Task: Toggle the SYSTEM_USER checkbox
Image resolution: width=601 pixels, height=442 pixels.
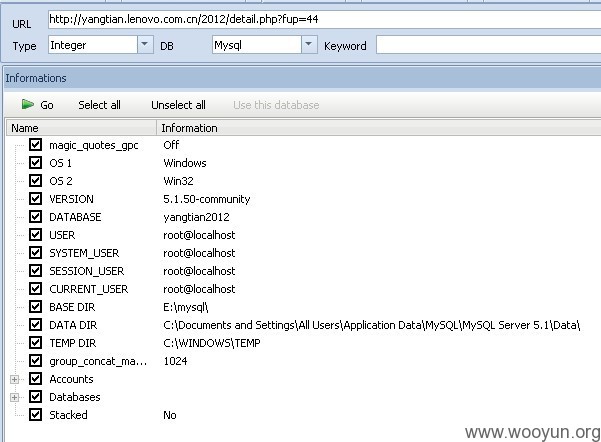Action: 36,253
